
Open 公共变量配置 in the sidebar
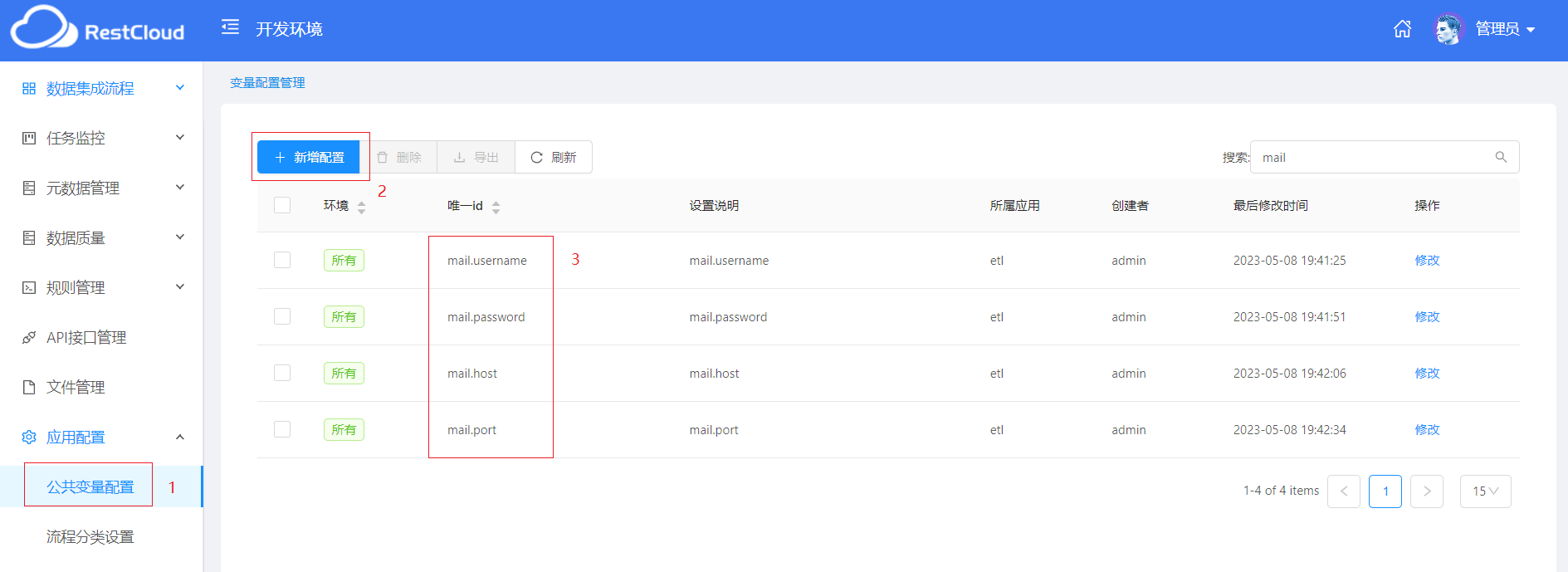[x=90, y=486]
